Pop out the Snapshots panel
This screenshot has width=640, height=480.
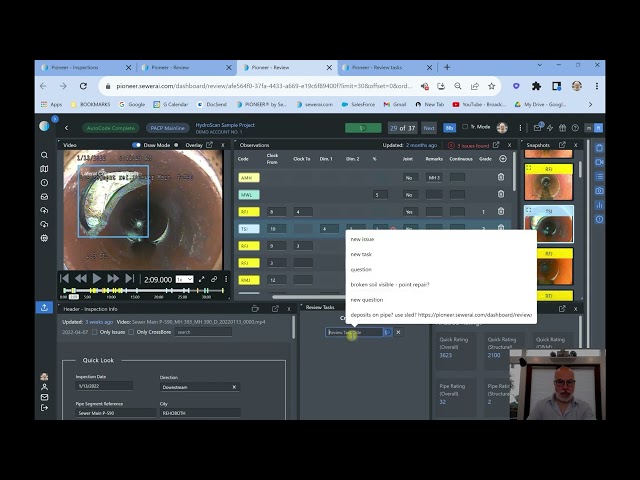[x=562, y=145]
